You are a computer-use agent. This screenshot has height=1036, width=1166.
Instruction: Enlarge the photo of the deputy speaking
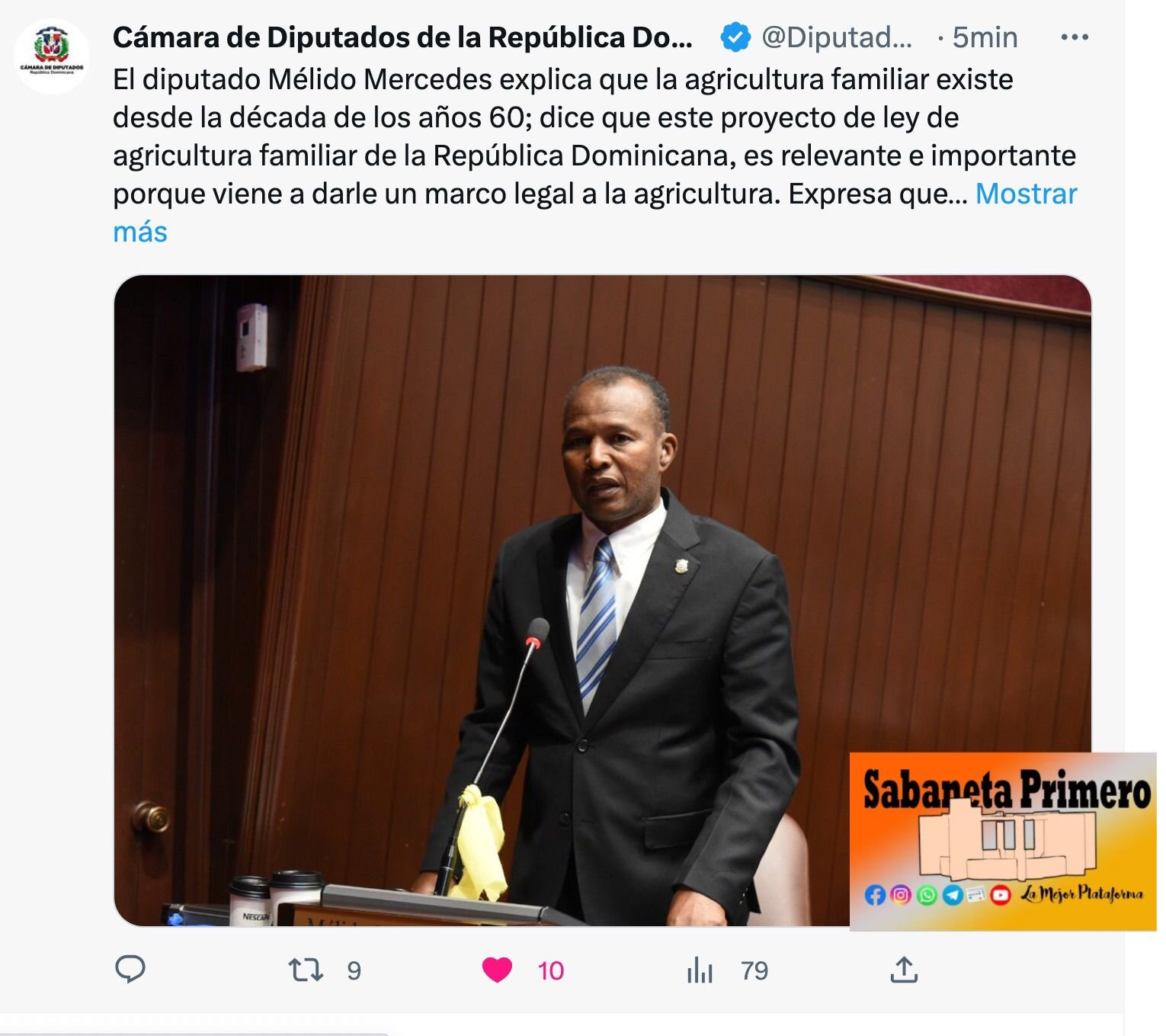602,600
